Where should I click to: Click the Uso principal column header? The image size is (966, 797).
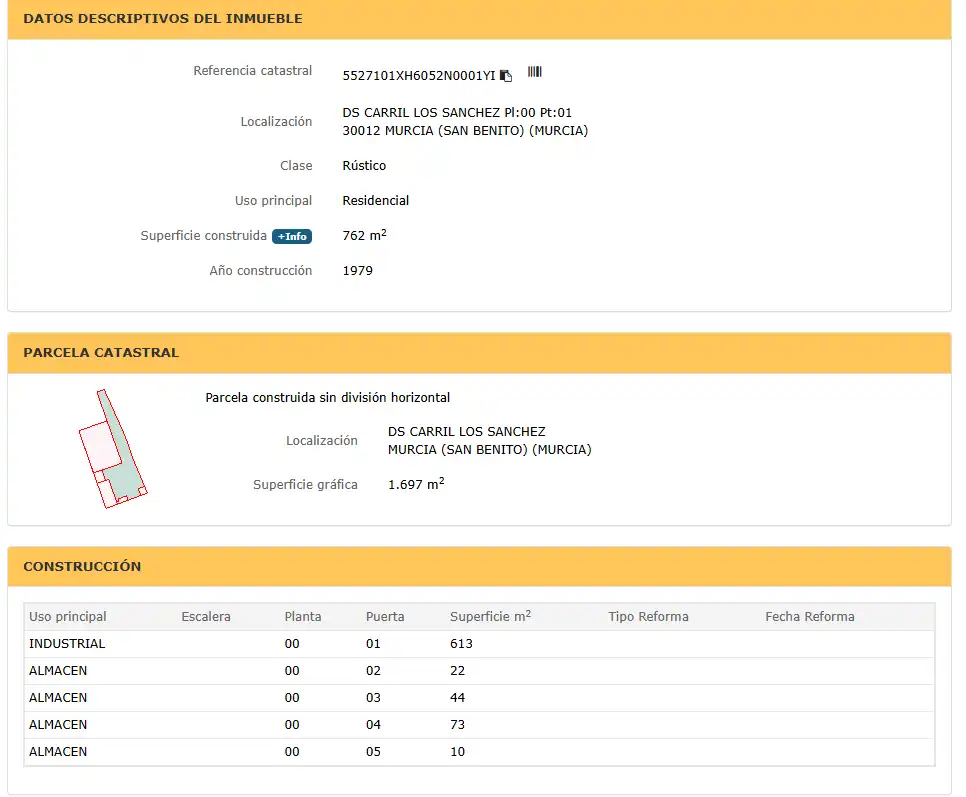[x=68, y=617]
